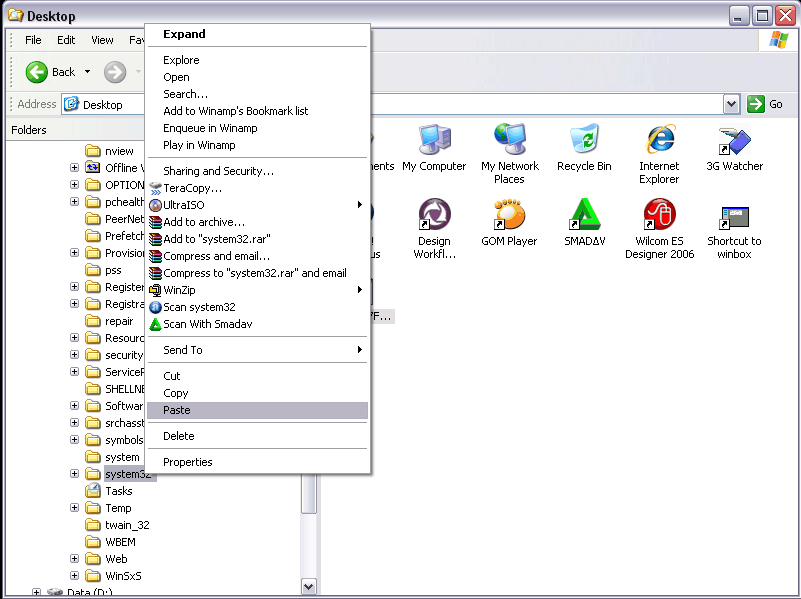
Task: Choose Expand at the top of the context menu
Action: click(x=257, y=34)
